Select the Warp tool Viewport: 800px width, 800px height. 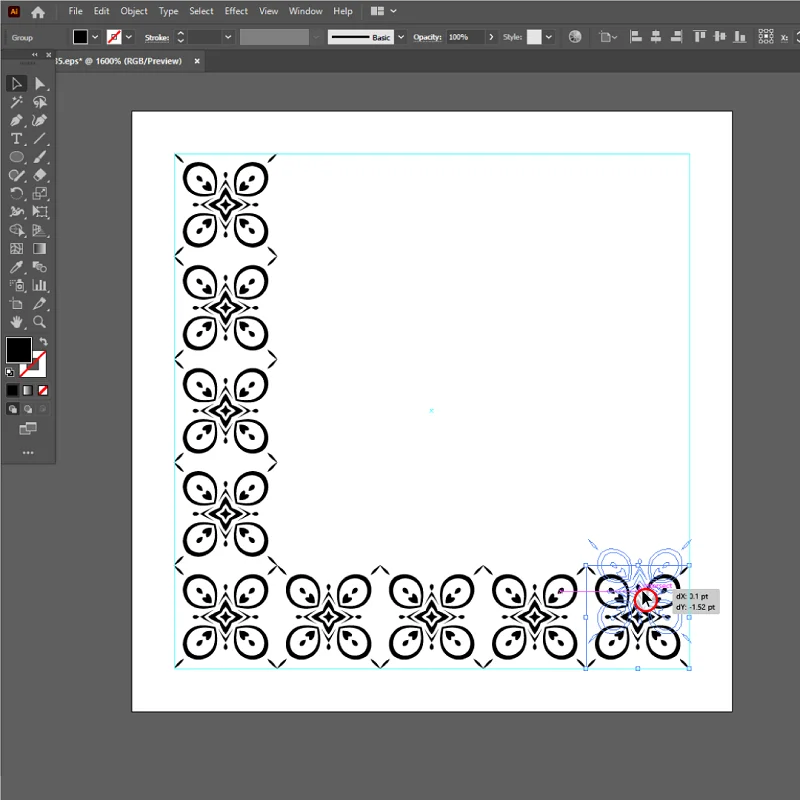(16, 212)
